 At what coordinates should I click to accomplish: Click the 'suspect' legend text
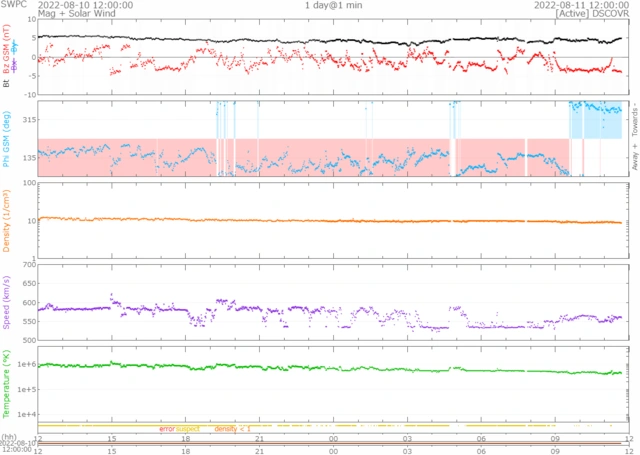point(188,429)
